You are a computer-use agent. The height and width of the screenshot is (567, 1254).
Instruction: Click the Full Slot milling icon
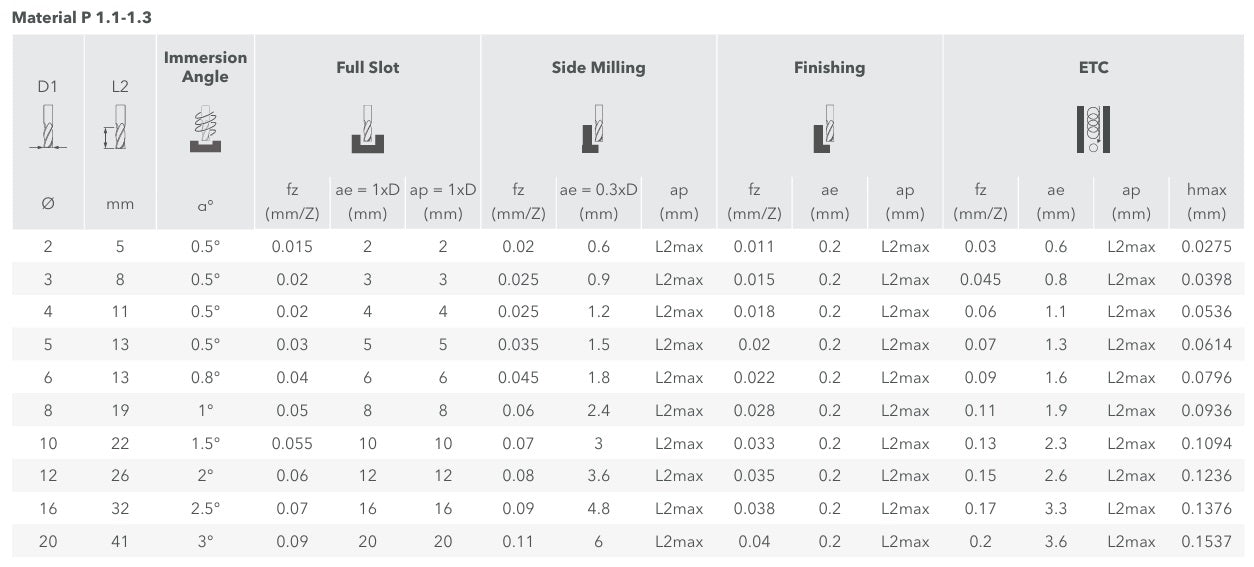[x=367, y=130]
